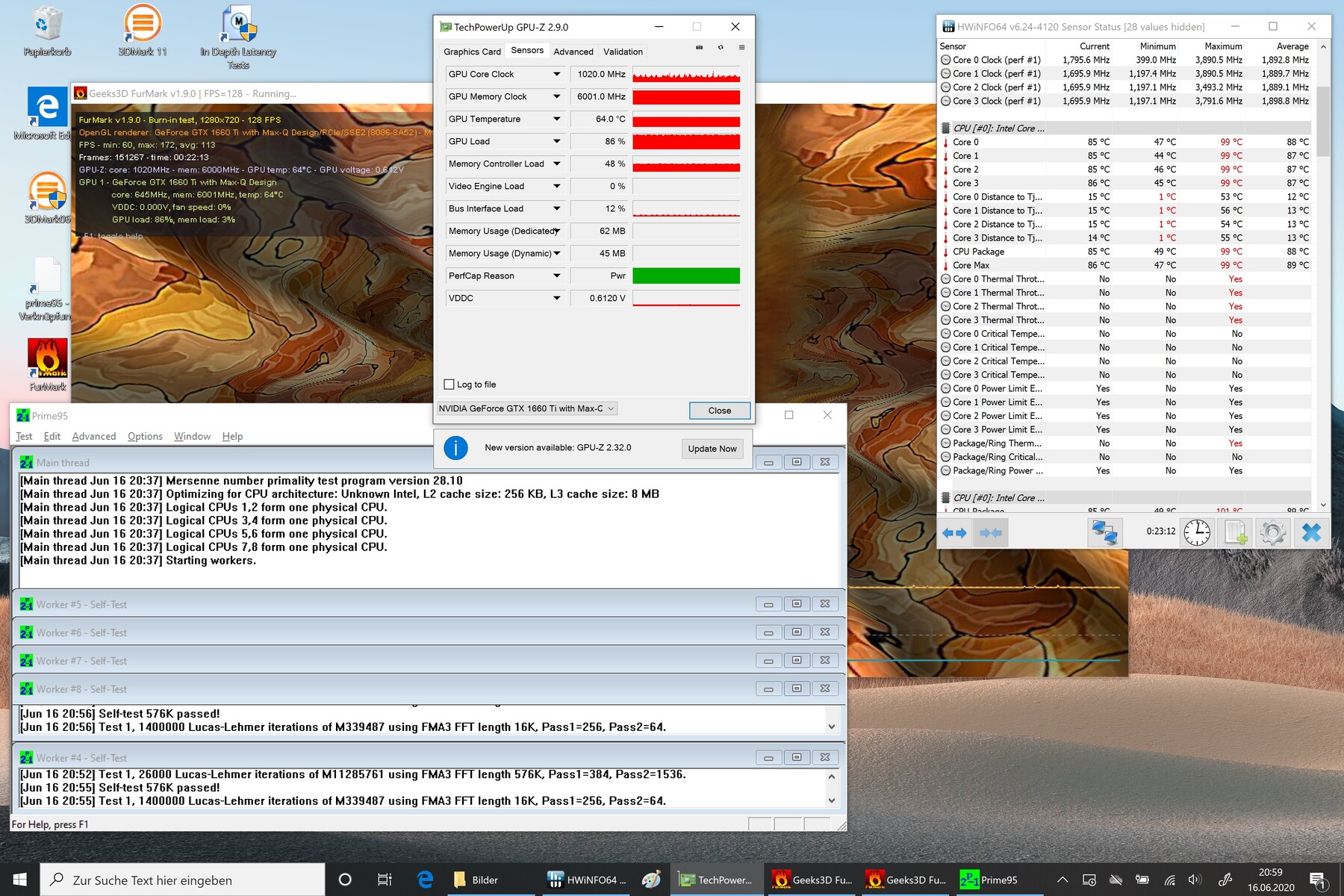
Task: Switch to the Graphics Card tab
Action: [472, 52]
